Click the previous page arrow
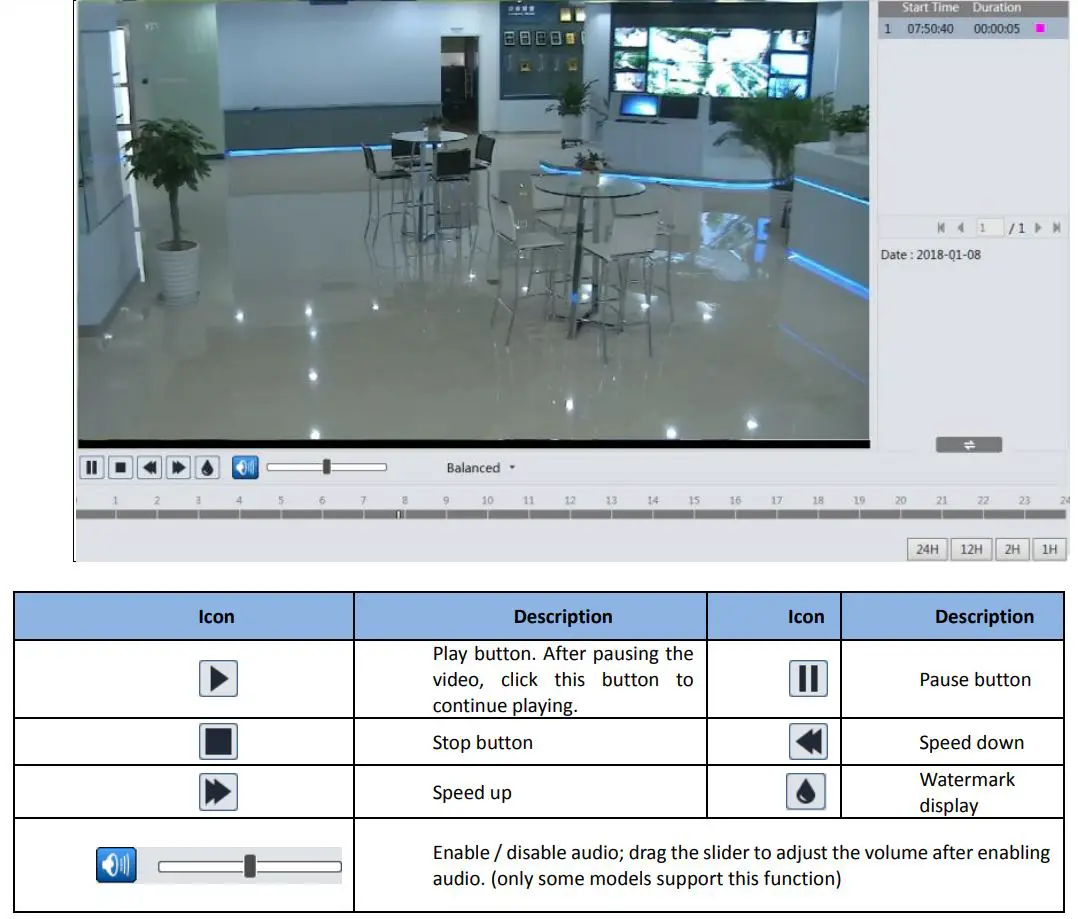1078x919 pixels. (x=961, y=227)
